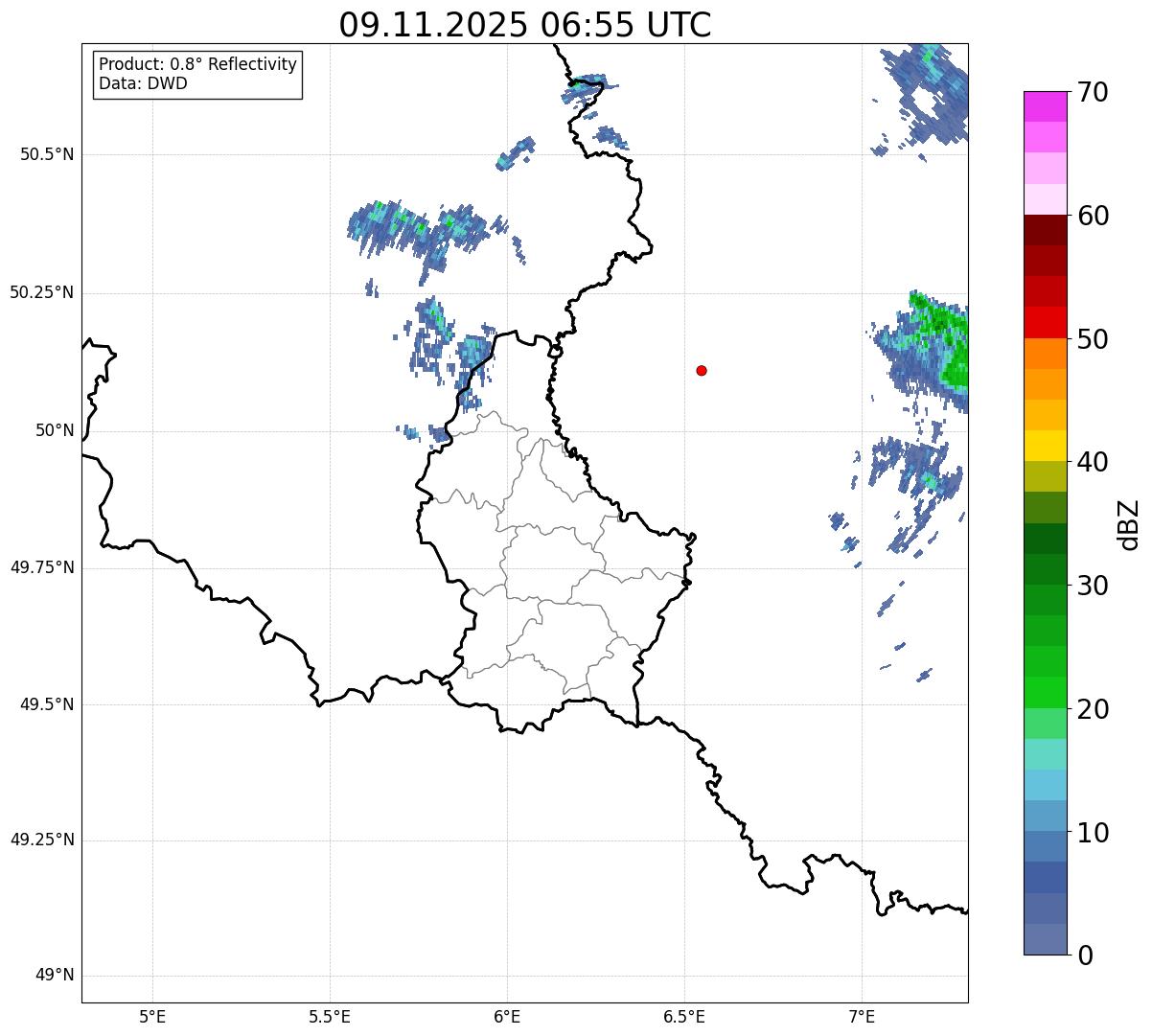Click the 50.25°N latitude label
The width and height of the screenshot is (1152, 1036).
pos(42,292)
